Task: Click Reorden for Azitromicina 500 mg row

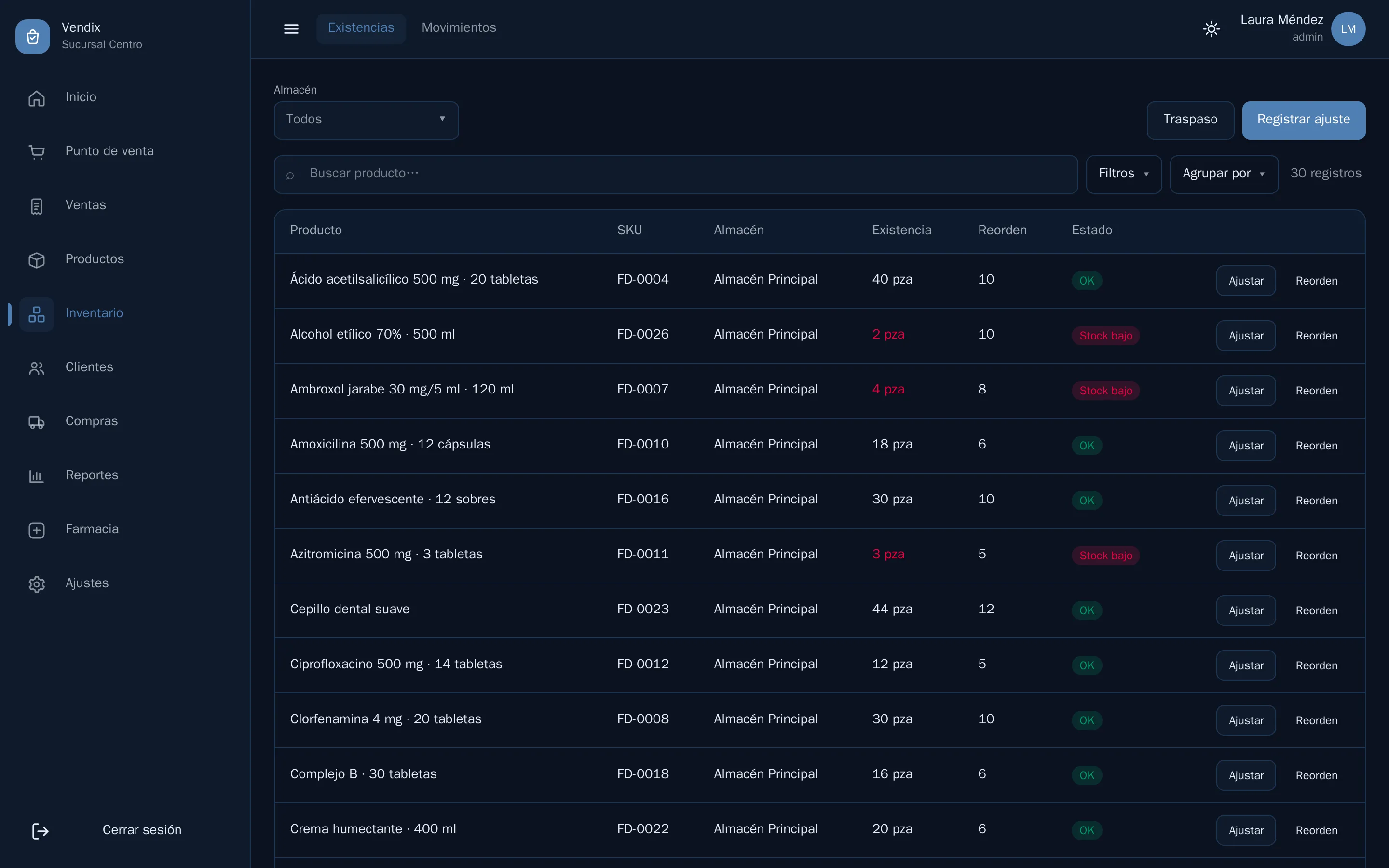Action: pos(1316,556)
